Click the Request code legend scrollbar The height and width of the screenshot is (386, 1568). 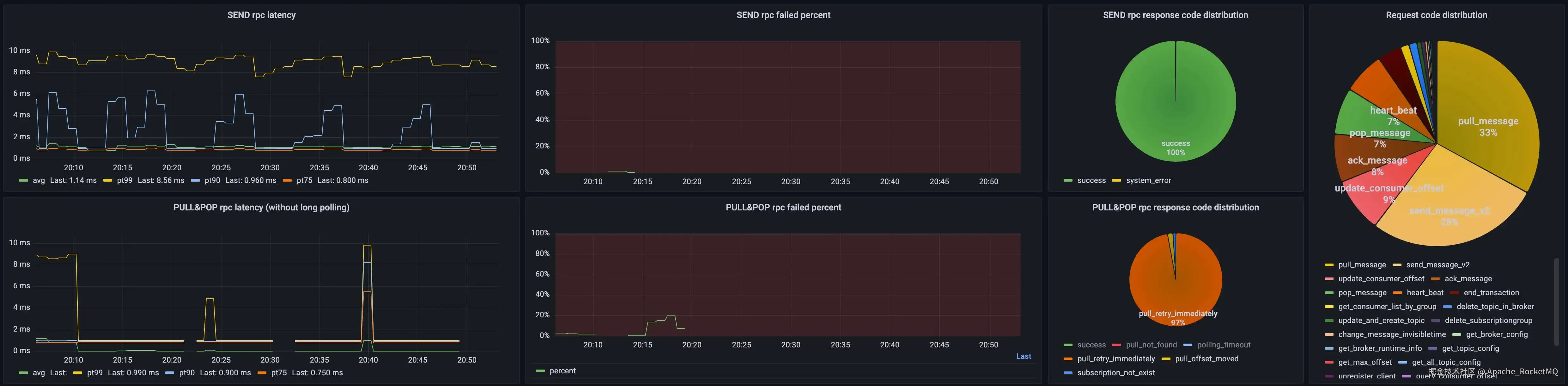1556,302
